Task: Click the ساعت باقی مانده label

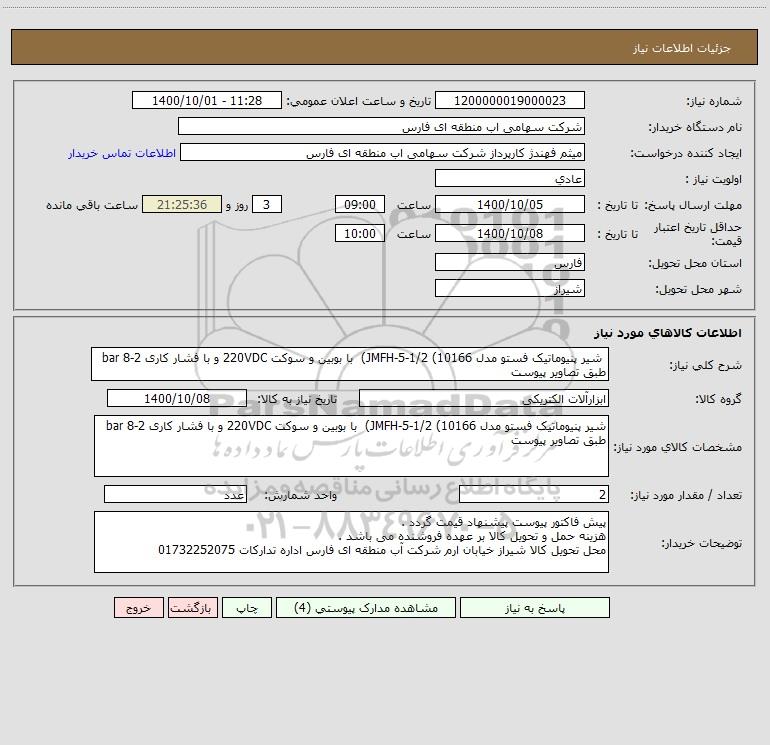Action: point(92,205)
